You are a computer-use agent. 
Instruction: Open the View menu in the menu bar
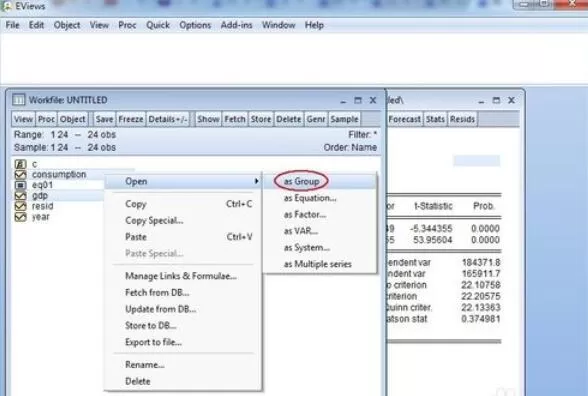[99, 25]
